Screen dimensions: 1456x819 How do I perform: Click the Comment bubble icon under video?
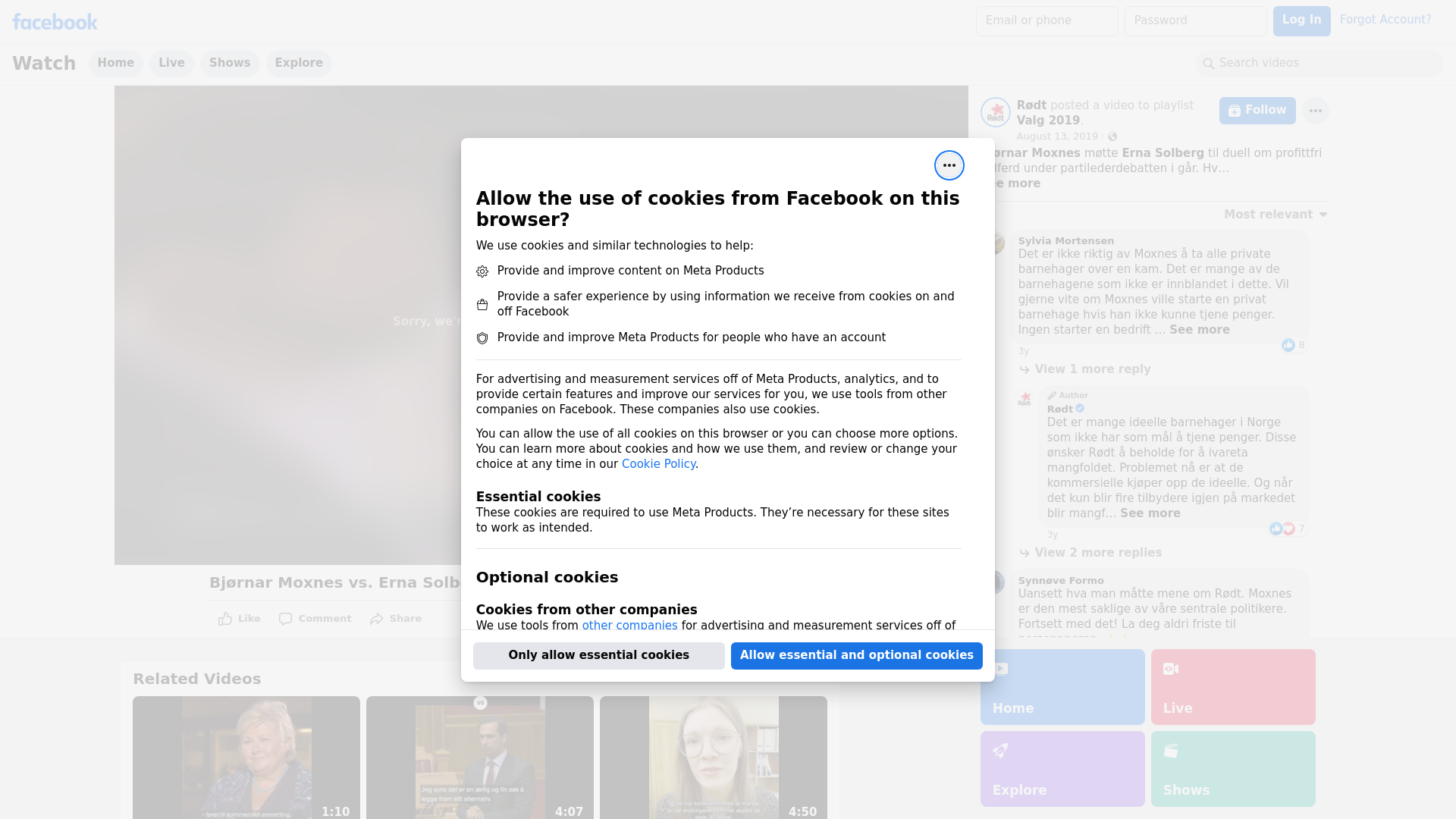coord(285,619)
